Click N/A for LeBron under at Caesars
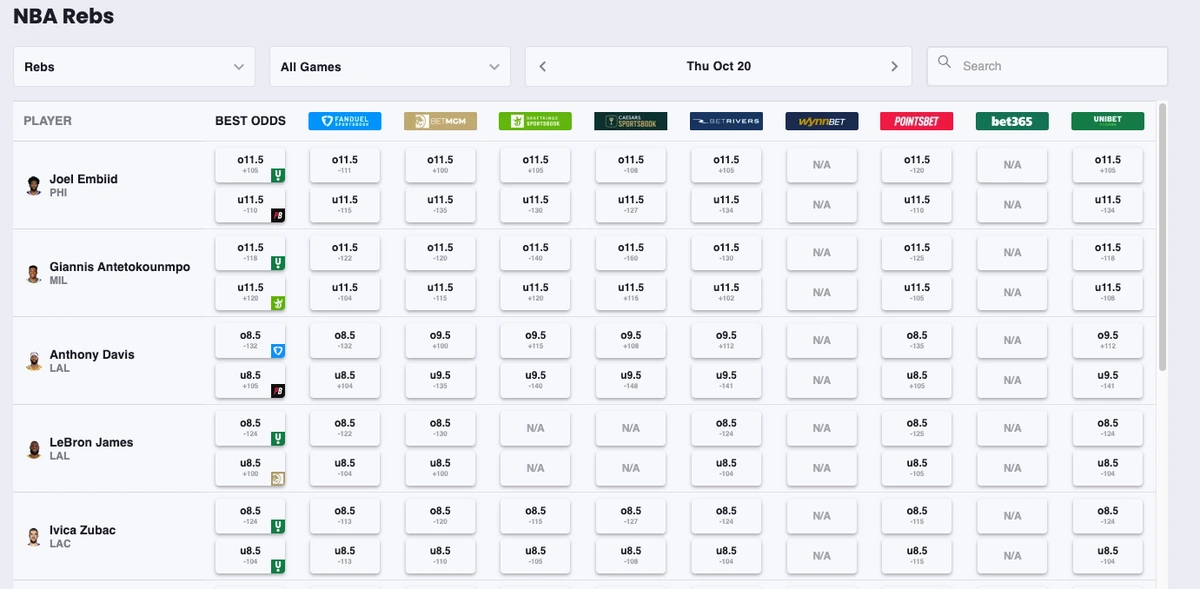Image resolution: width=1200 pixels, height=589 pixels. click(631, 468)
